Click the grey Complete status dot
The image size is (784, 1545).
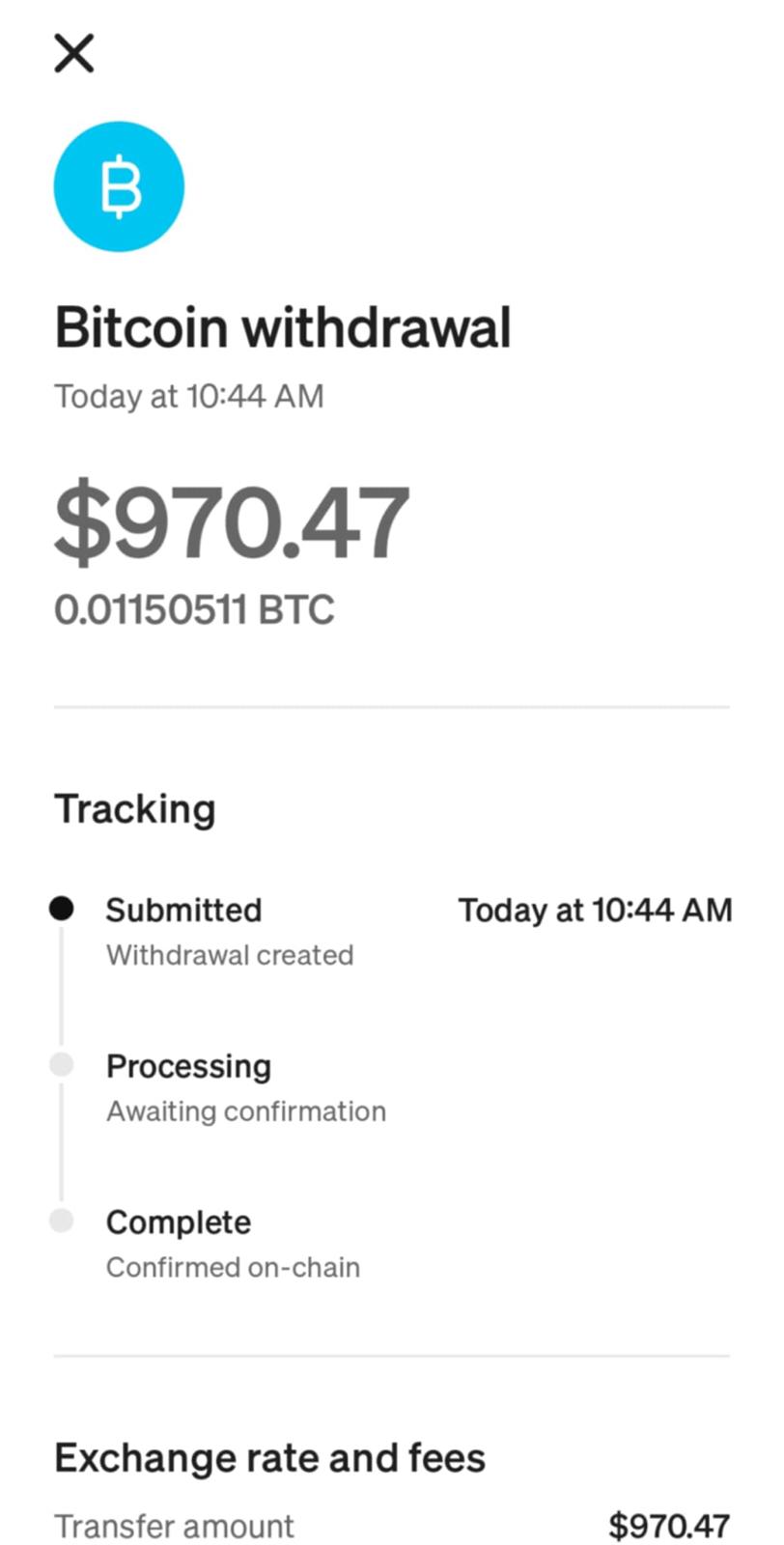(62, 1221)
